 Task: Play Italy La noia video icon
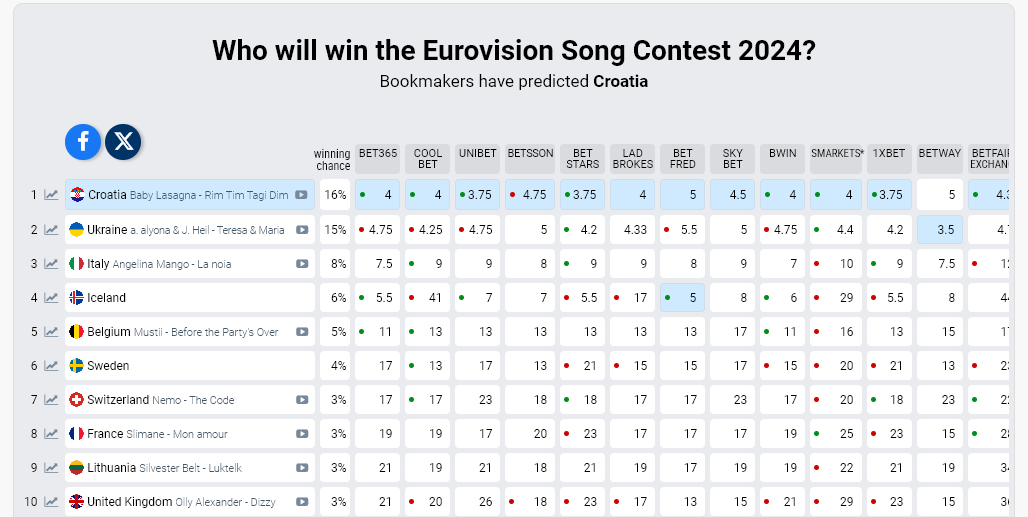click(301, 264)
